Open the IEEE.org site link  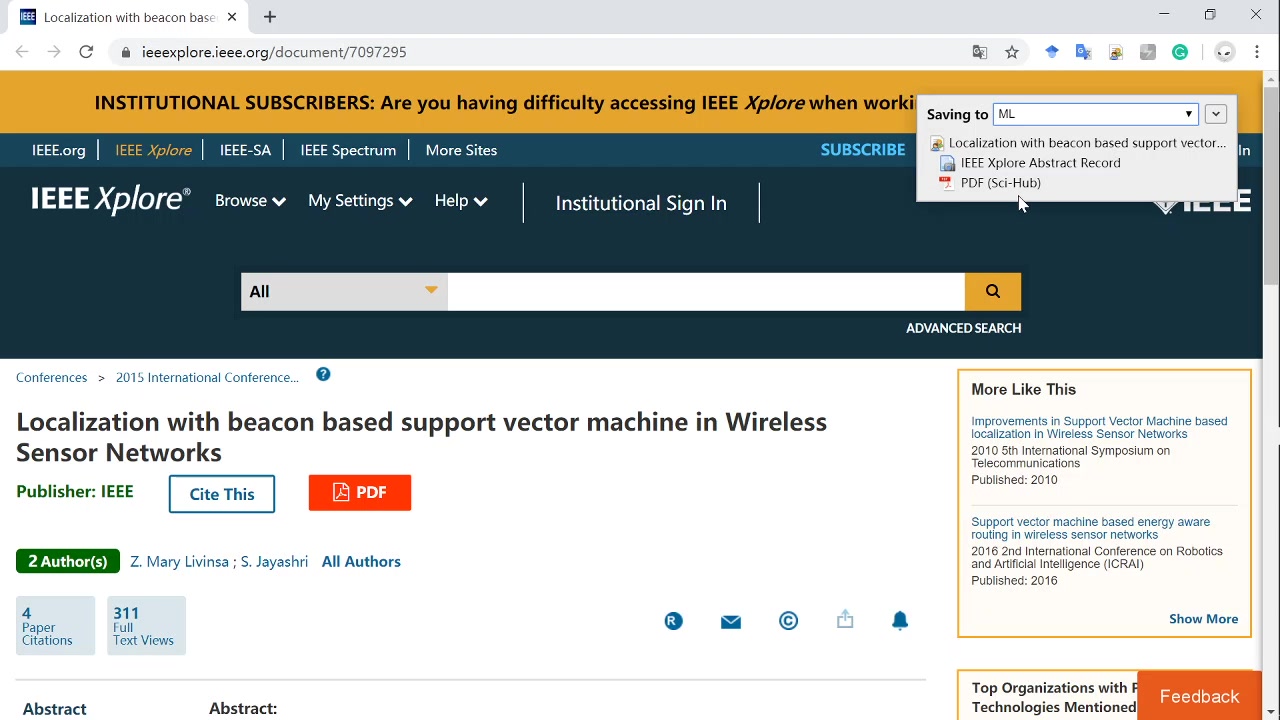coord(59,150)
